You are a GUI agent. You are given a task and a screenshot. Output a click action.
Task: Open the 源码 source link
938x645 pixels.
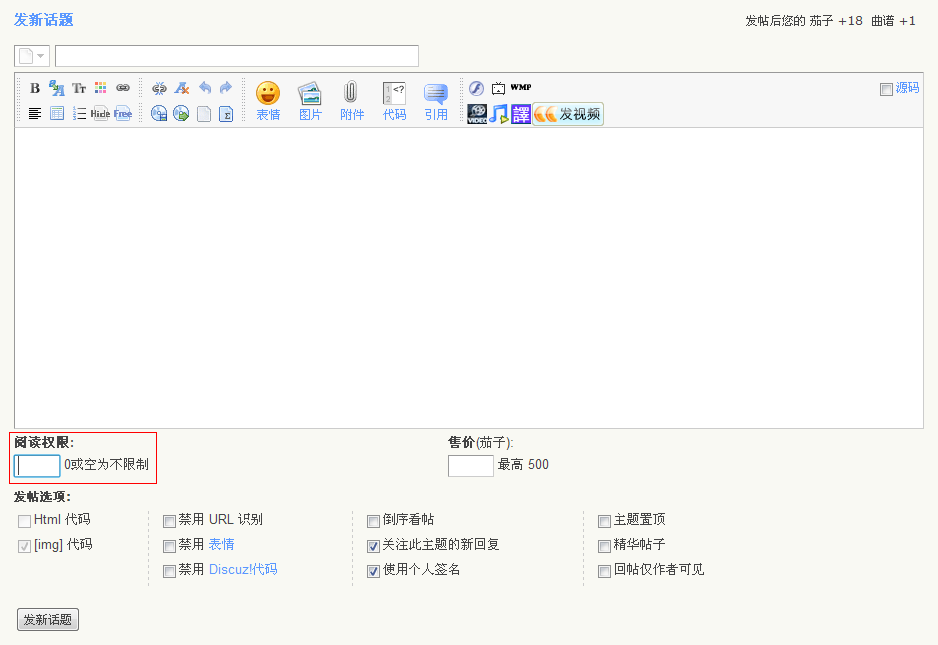click(907, 88)
